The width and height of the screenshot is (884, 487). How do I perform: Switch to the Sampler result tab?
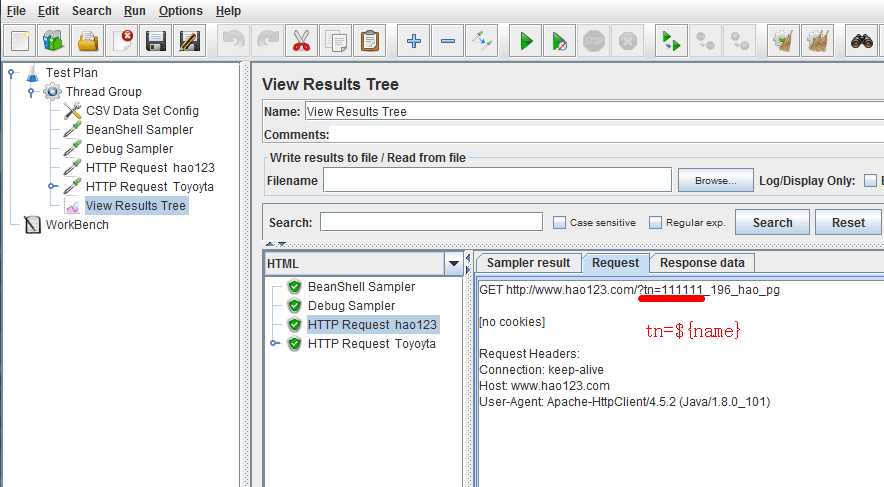[x=528, y=263]
